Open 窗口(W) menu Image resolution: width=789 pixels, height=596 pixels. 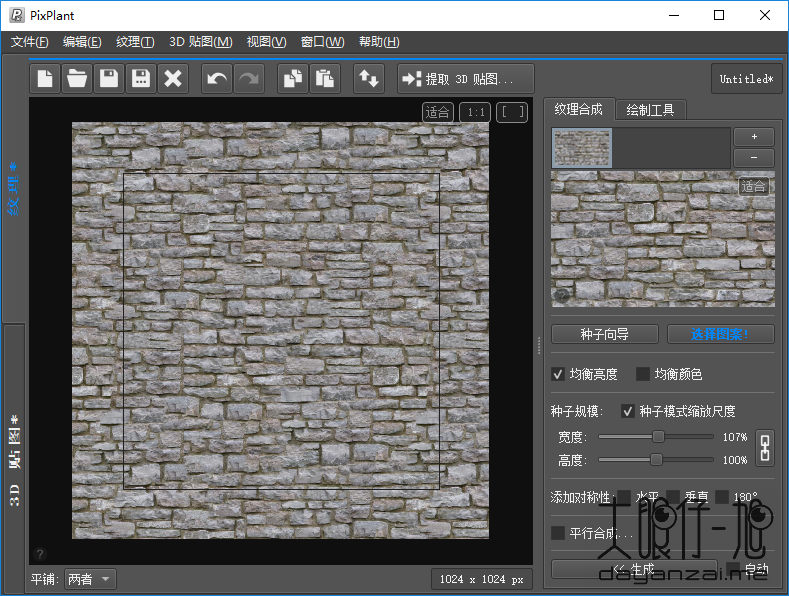323,42
